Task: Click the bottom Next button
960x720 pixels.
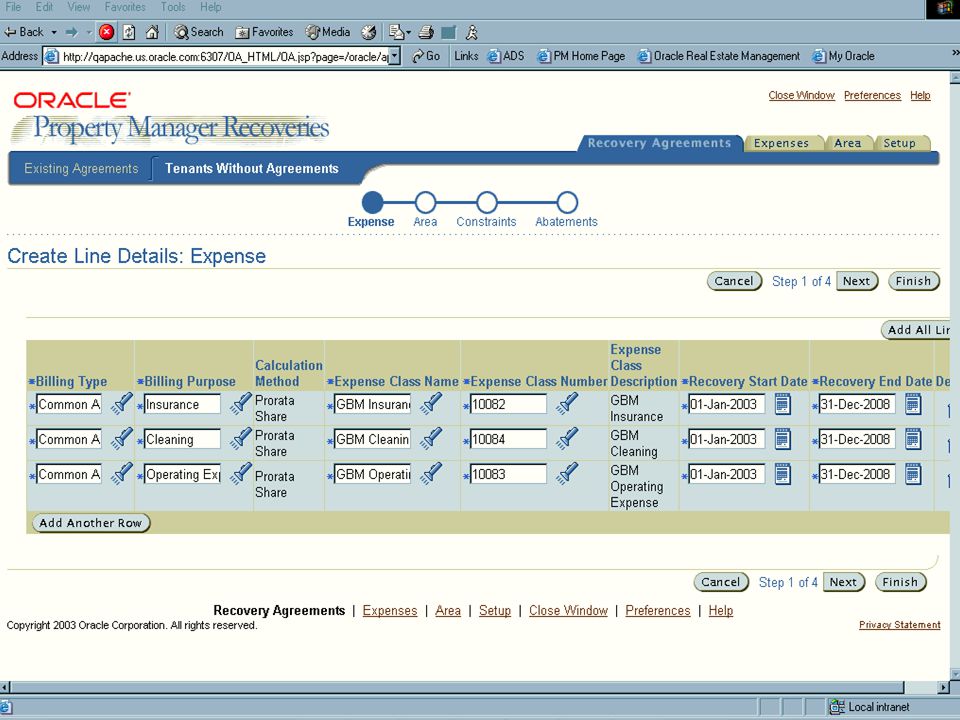Action: (843, 582)
